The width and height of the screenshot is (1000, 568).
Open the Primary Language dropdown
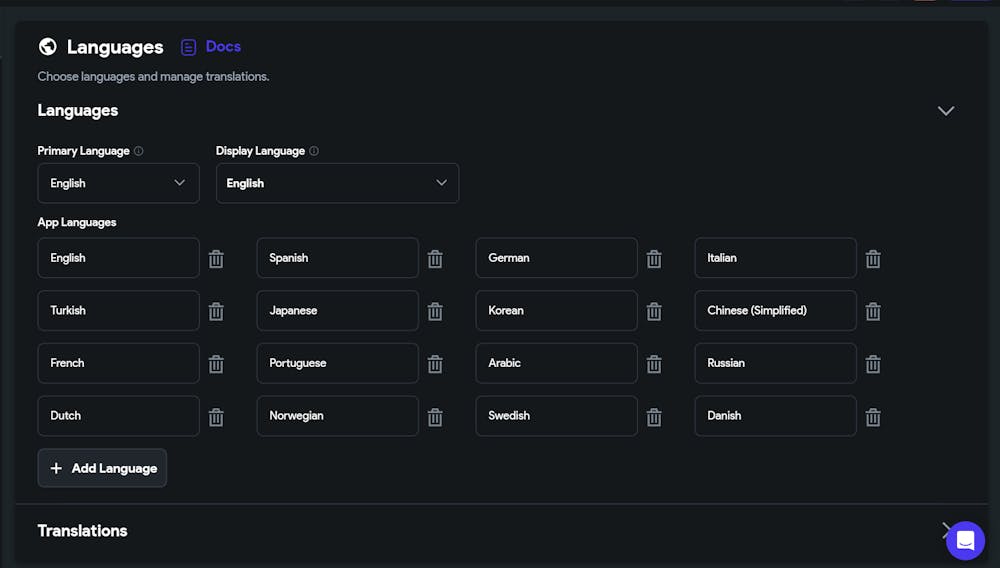pos(118,183)
